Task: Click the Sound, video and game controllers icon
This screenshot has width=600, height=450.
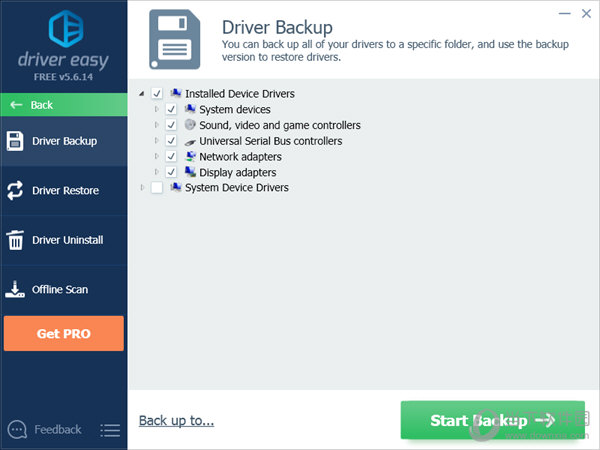Action: tap(190, 125)
